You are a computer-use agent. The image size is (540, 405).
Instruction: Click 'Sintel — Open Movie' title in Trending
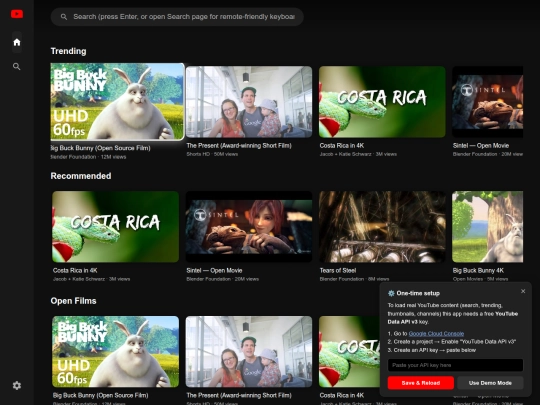click(481, 146)
